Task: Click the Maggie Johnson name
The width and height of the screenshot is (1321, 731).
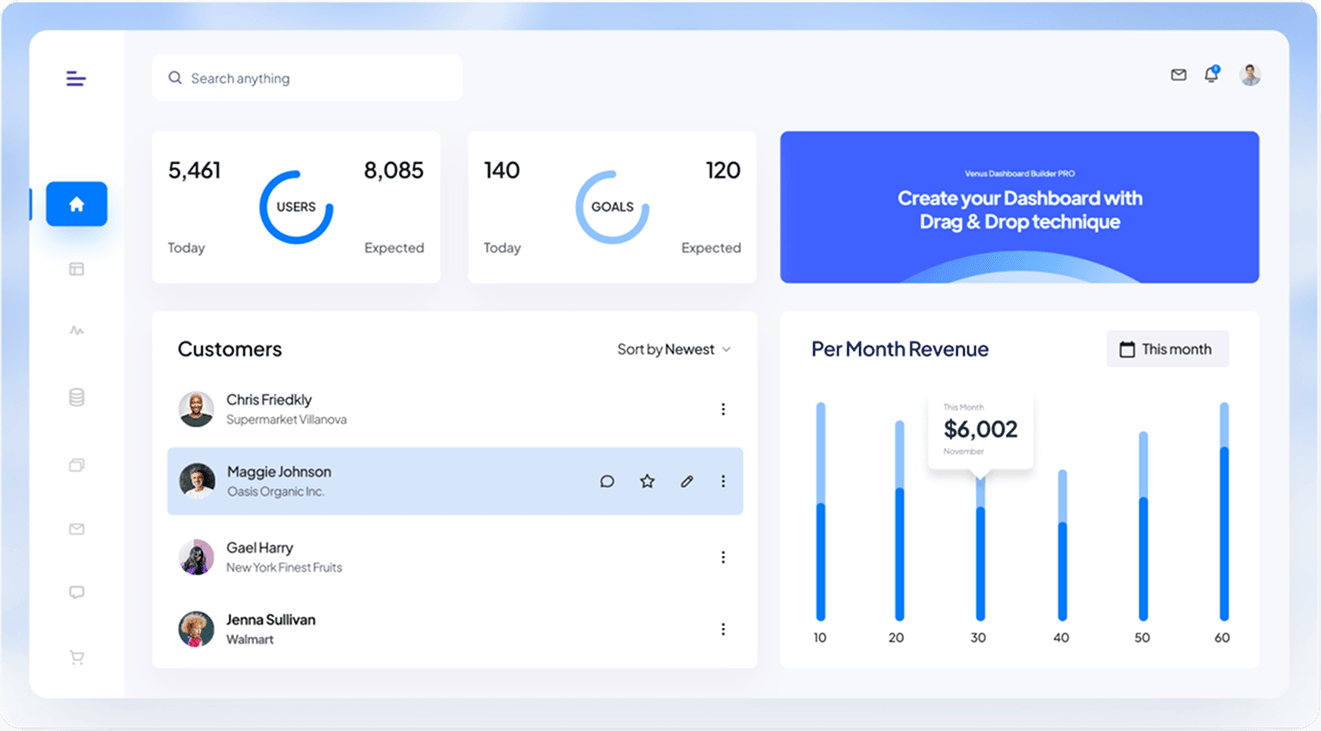Action: [279, 472]
